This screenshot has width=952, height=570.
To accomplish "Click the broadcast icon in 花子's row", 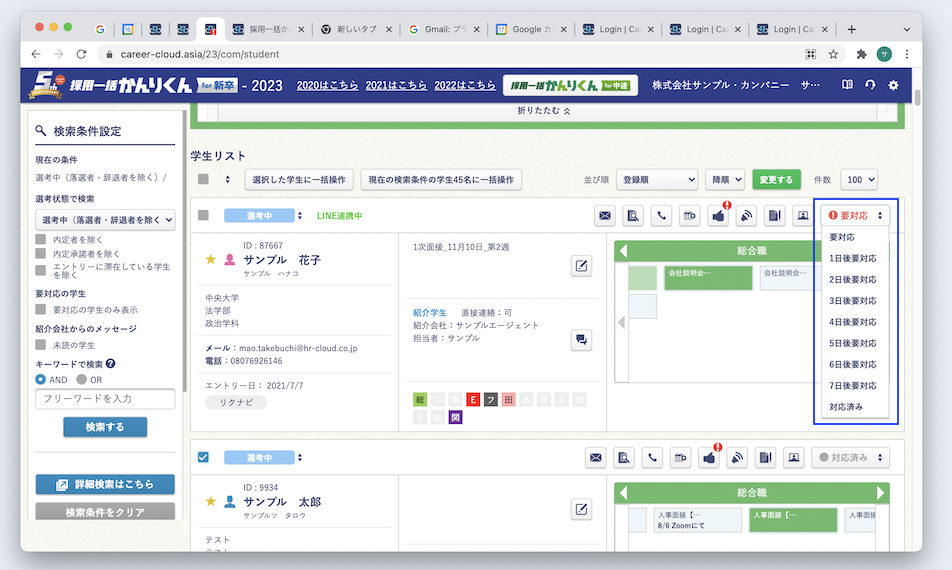I will (746, 215).
